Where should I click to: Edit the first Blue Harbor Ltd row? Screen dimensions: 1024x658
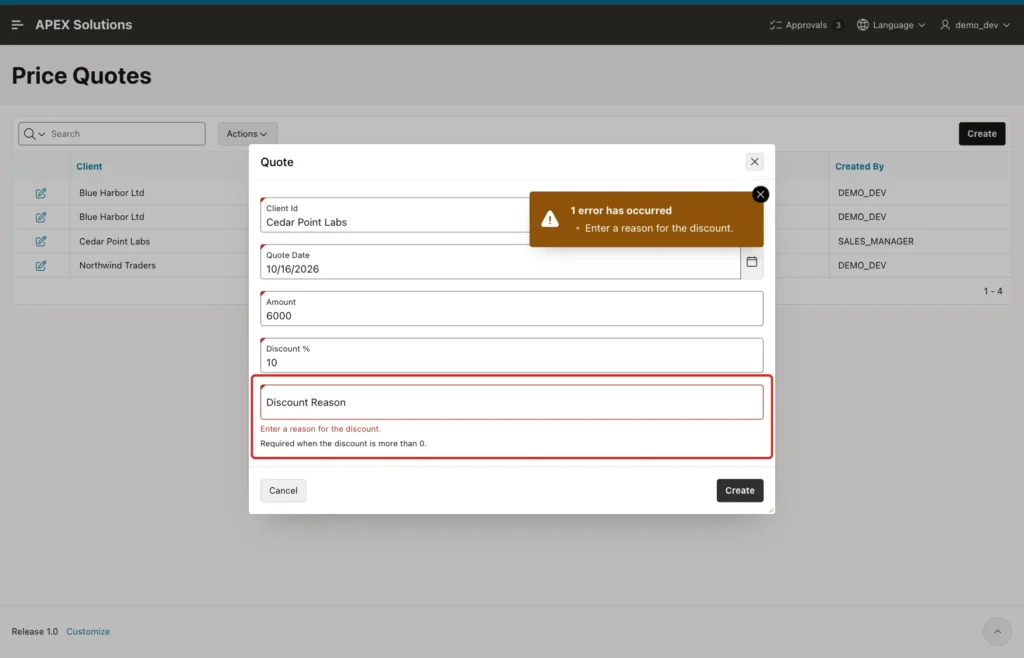[x=40, y=193]
